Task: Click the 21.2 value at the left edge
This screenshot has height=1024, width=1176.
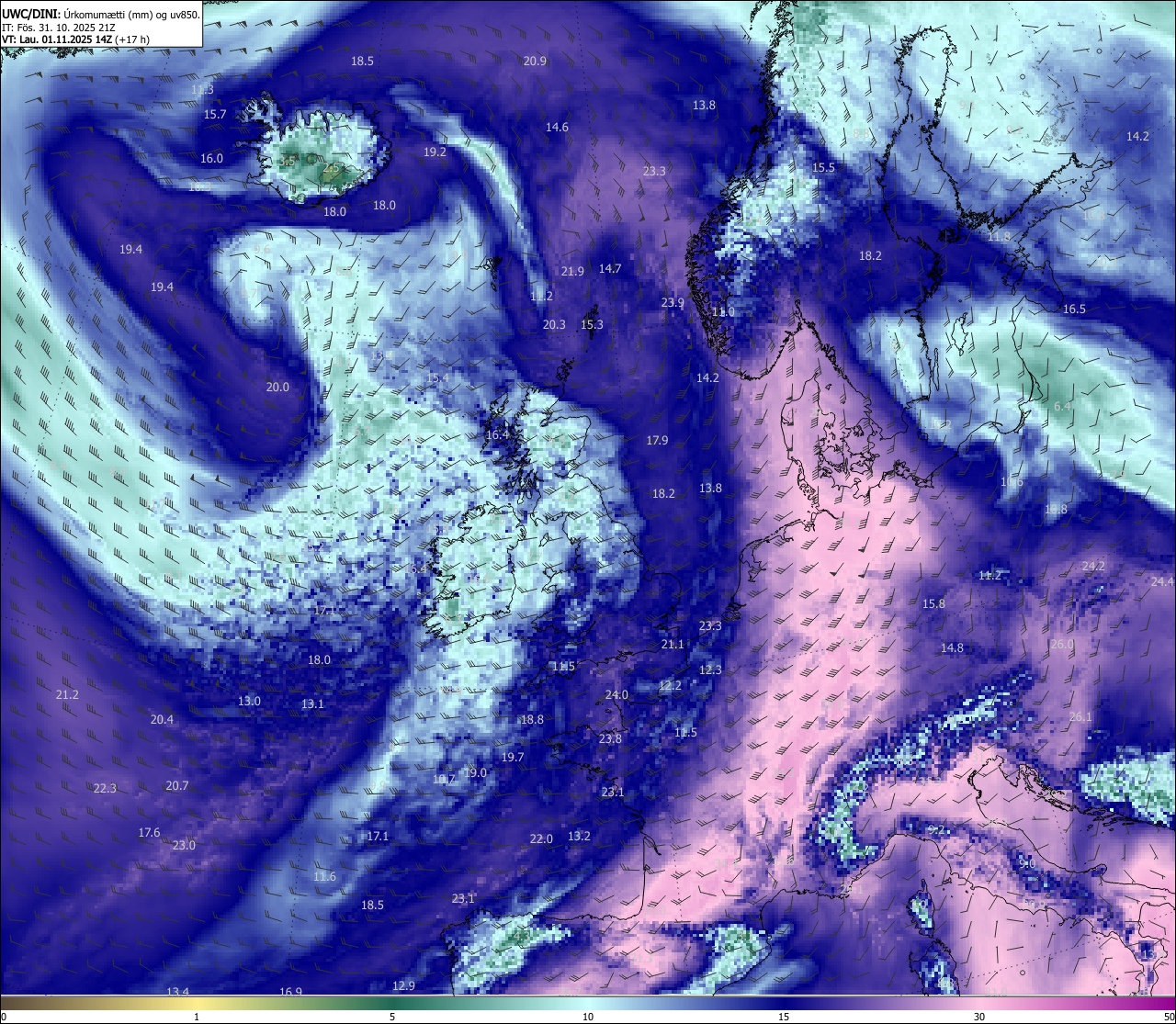Action: (67, 695)
